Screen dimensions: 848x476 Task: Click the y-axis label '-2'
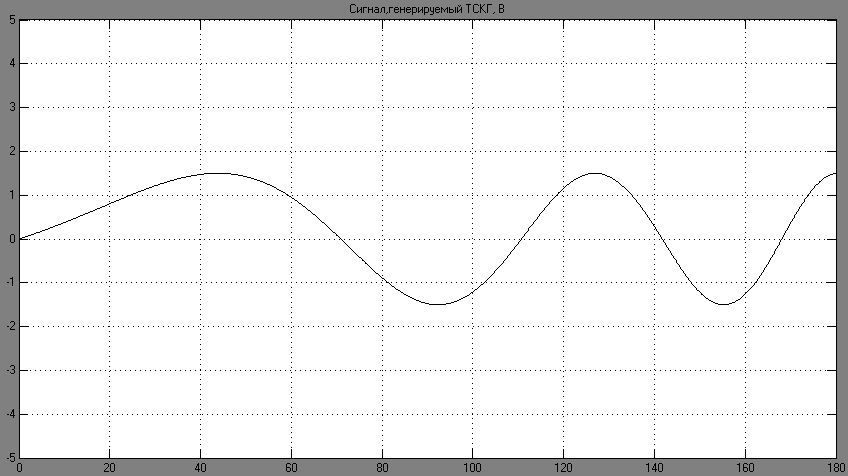point(11,327)
